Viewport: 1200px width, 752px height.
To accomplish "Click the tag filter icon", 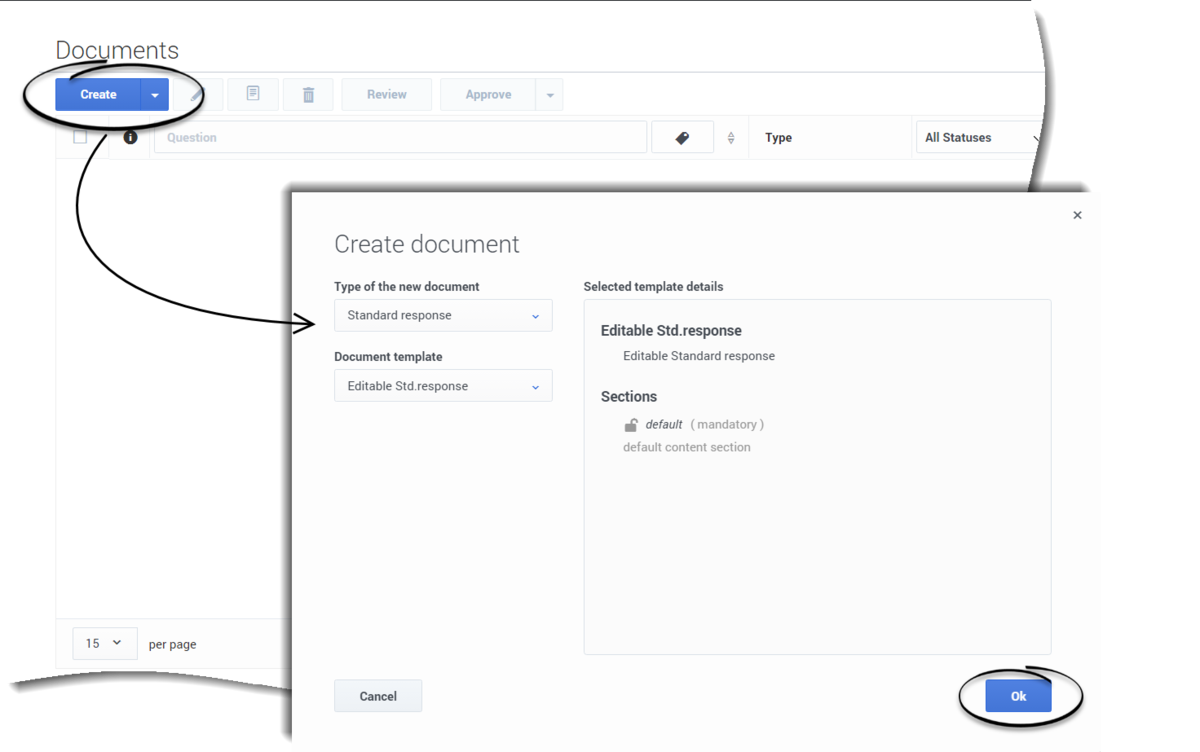I will [682, 137].
